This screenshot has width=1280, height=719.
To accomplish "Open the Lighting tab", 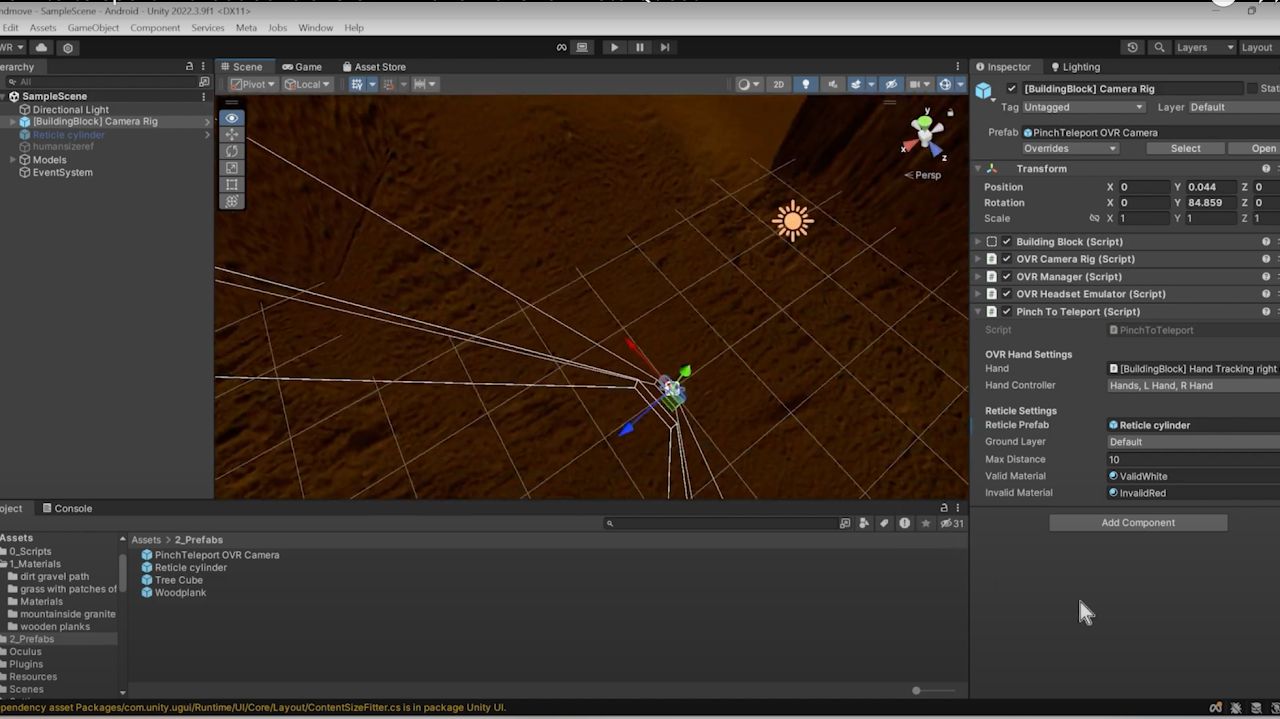I will pos(1075,67).
